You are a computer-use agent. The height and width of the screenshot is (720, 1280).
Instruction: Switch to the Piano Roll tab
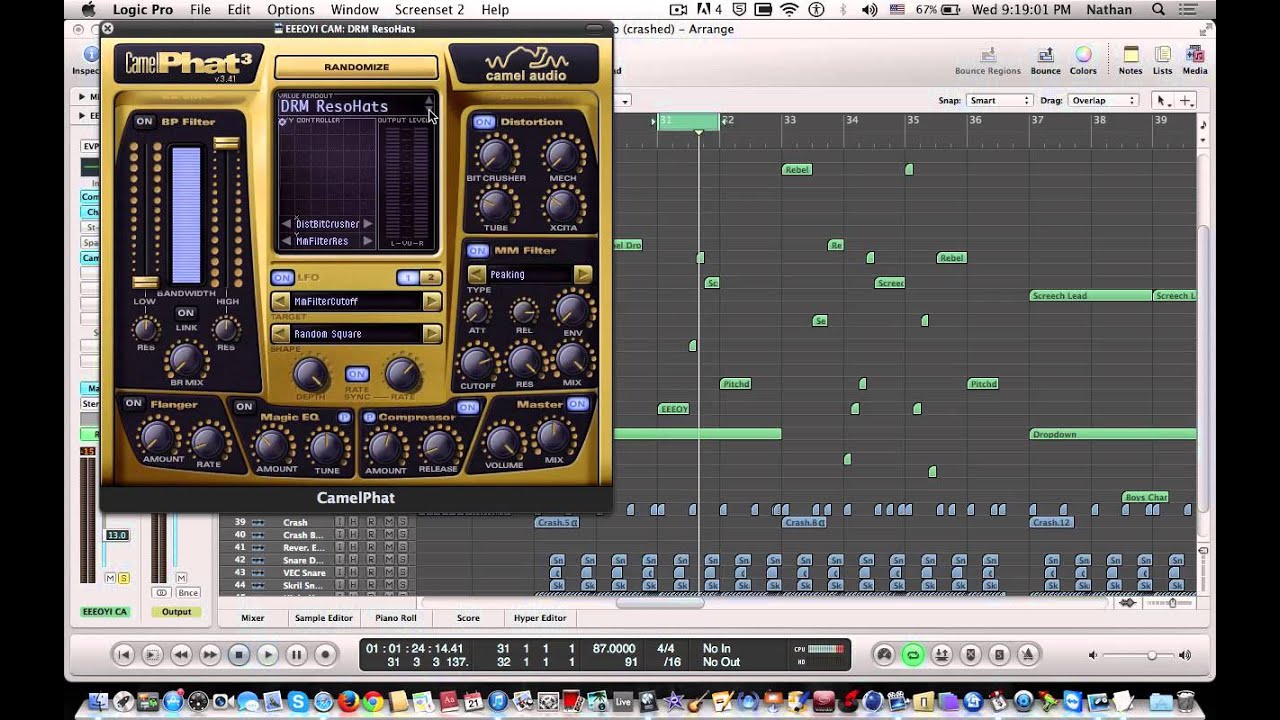click(396, 618)
